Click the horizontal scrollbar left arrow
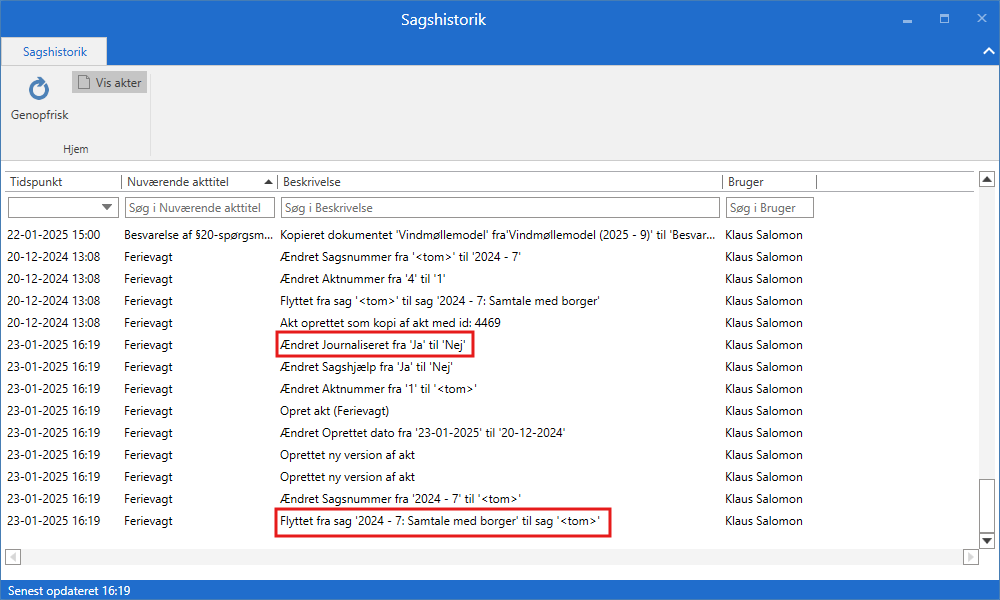 (x=13, y=556)
